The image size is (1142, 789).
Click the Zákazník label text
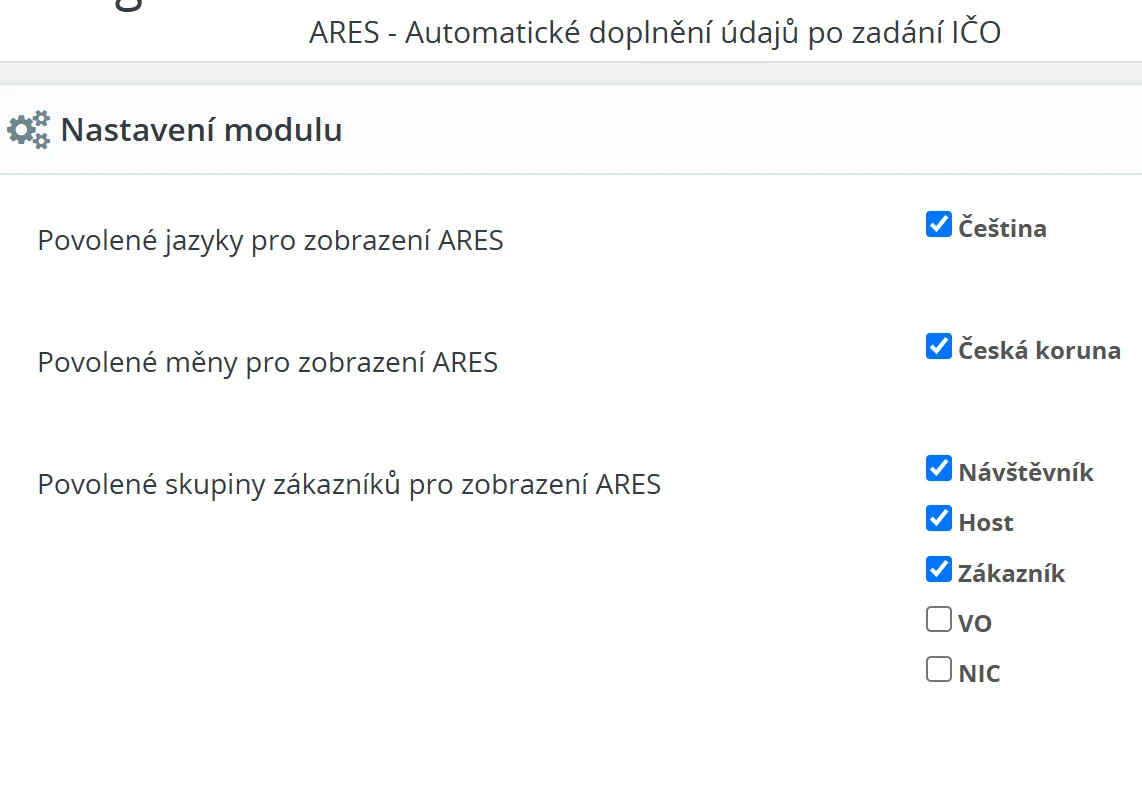coord(1011,574)
